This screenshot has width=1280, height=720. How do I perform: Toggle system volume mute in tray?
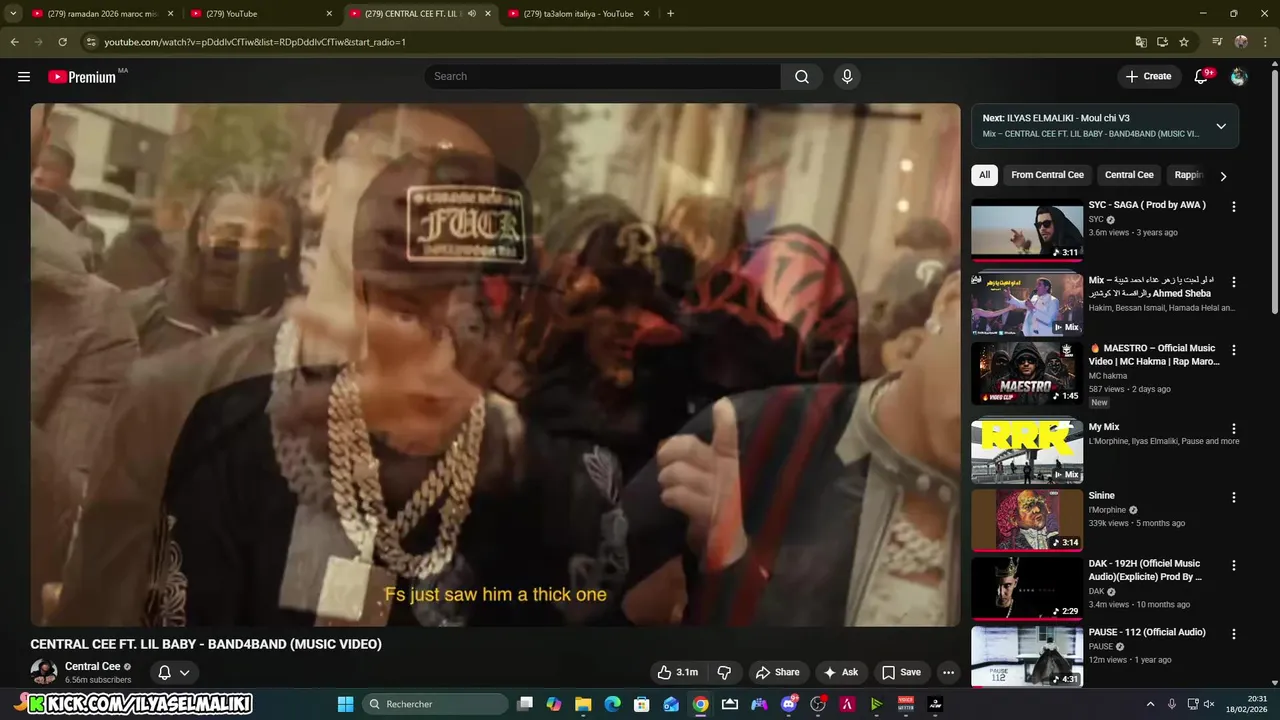(x=1208, y=704)
